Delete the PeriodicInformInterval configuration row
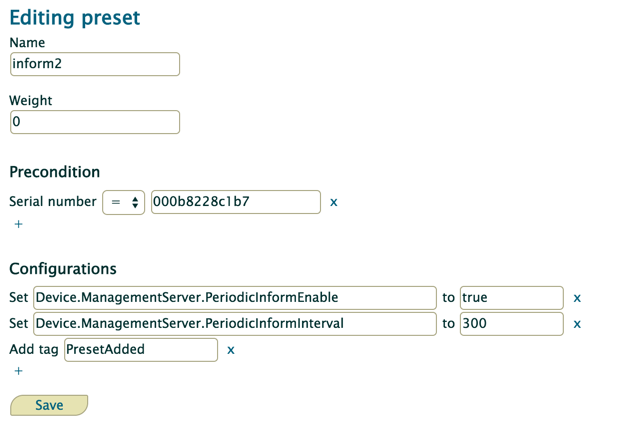The height and width of the screenshot is (428, 619). [577, 325]
